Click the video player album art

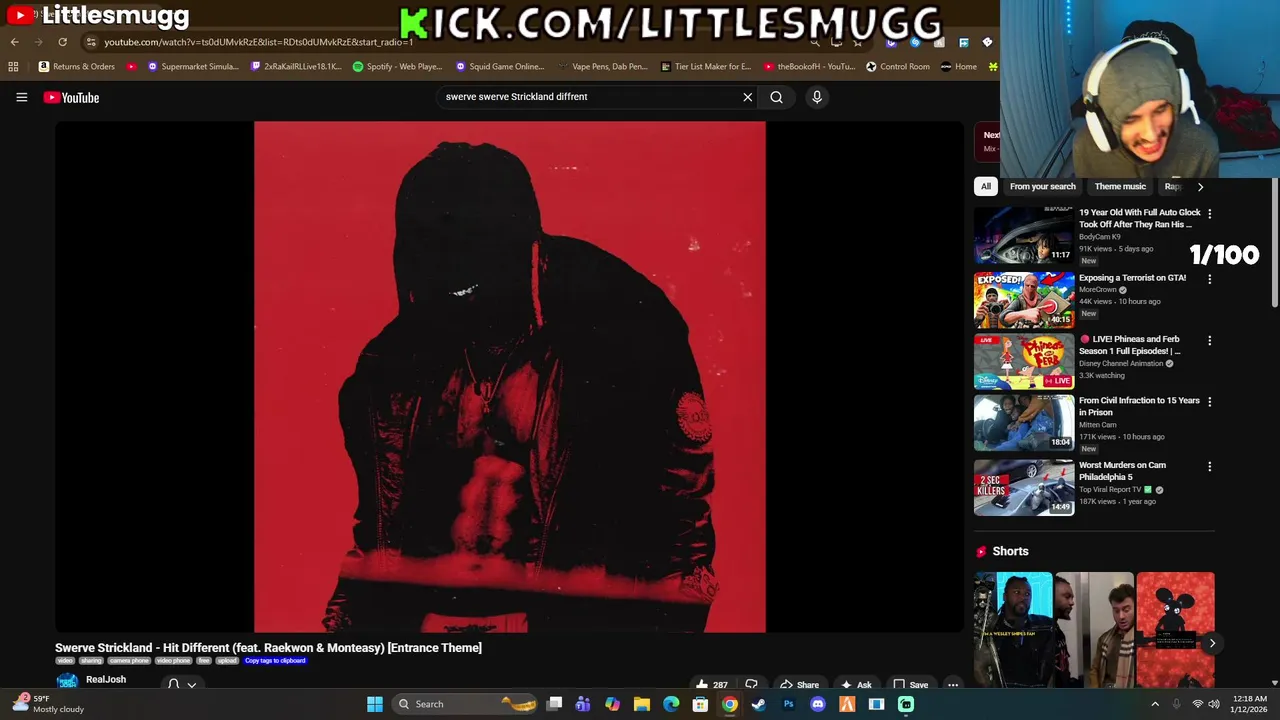click(x=510, y=377)
